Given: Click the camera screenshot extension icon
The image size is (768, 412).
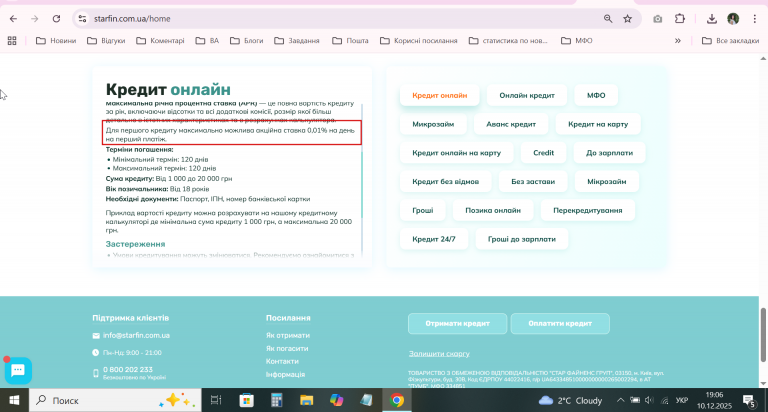Looking at the screenshot, I should (658, 19).
